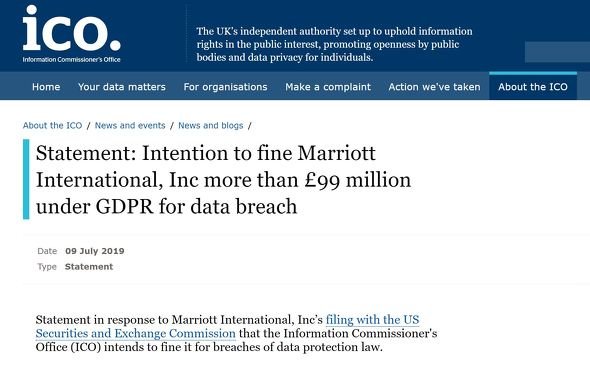Click the ICO logo in the header
This screenshot has width=590, height=365.
coord(71,33)
